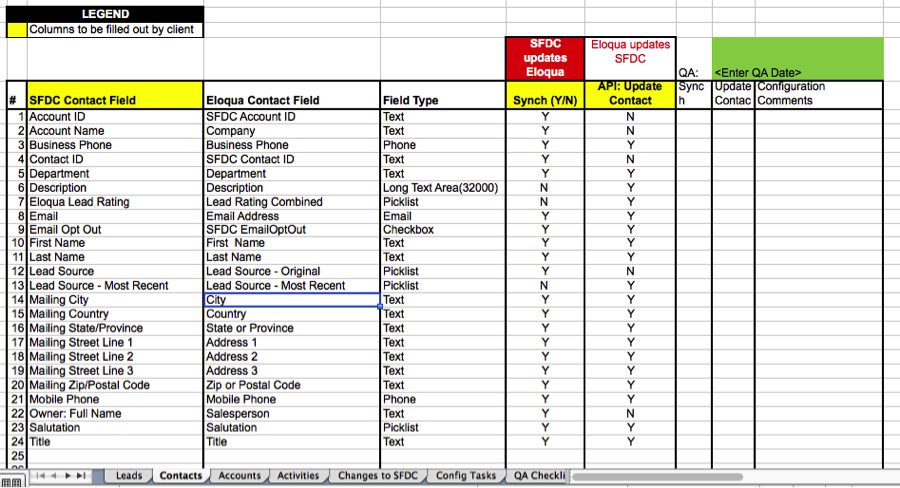Open the Activities sheet tab

pos(298,476)
